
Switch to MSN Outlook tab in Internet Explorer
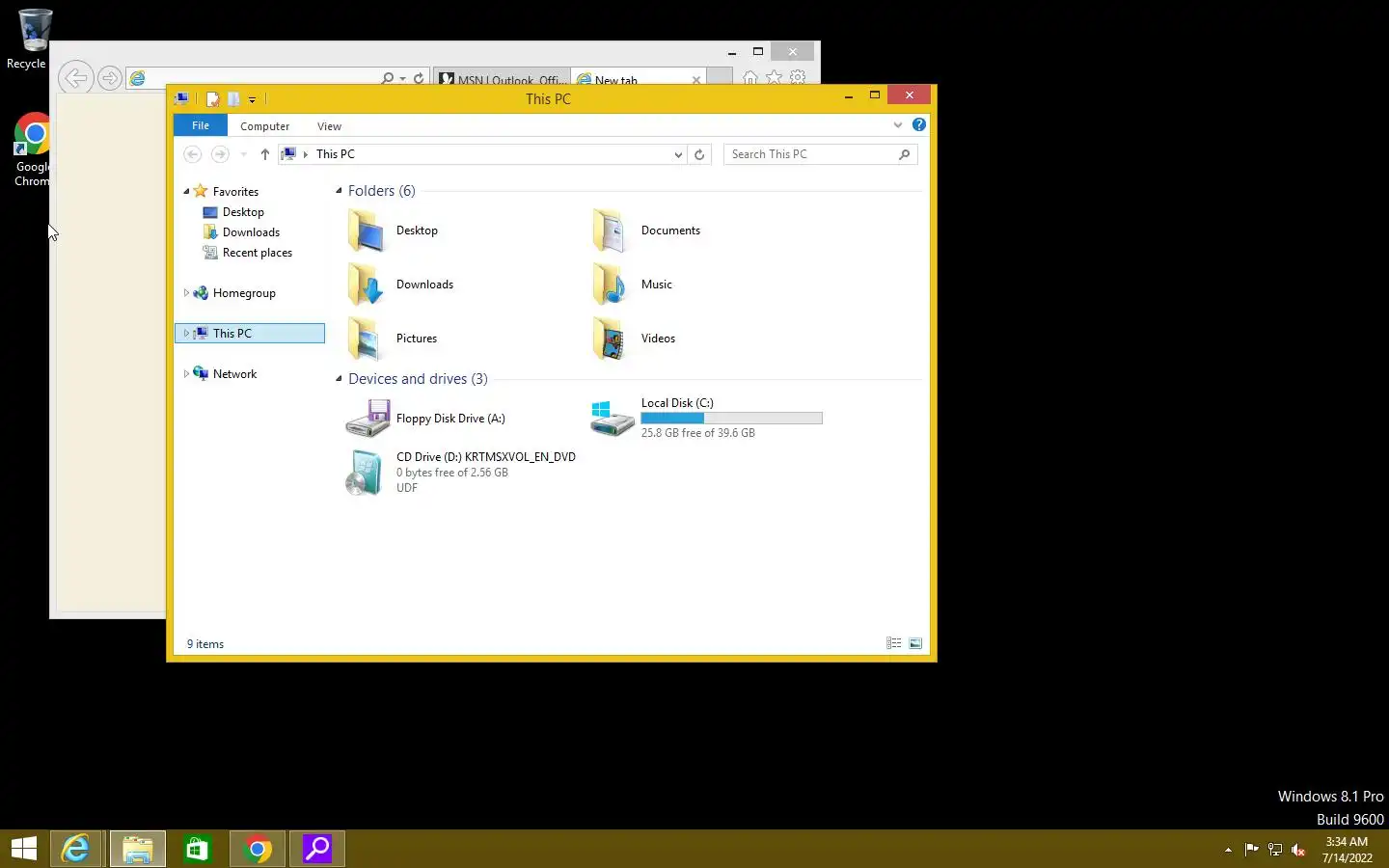click(502, 79)
